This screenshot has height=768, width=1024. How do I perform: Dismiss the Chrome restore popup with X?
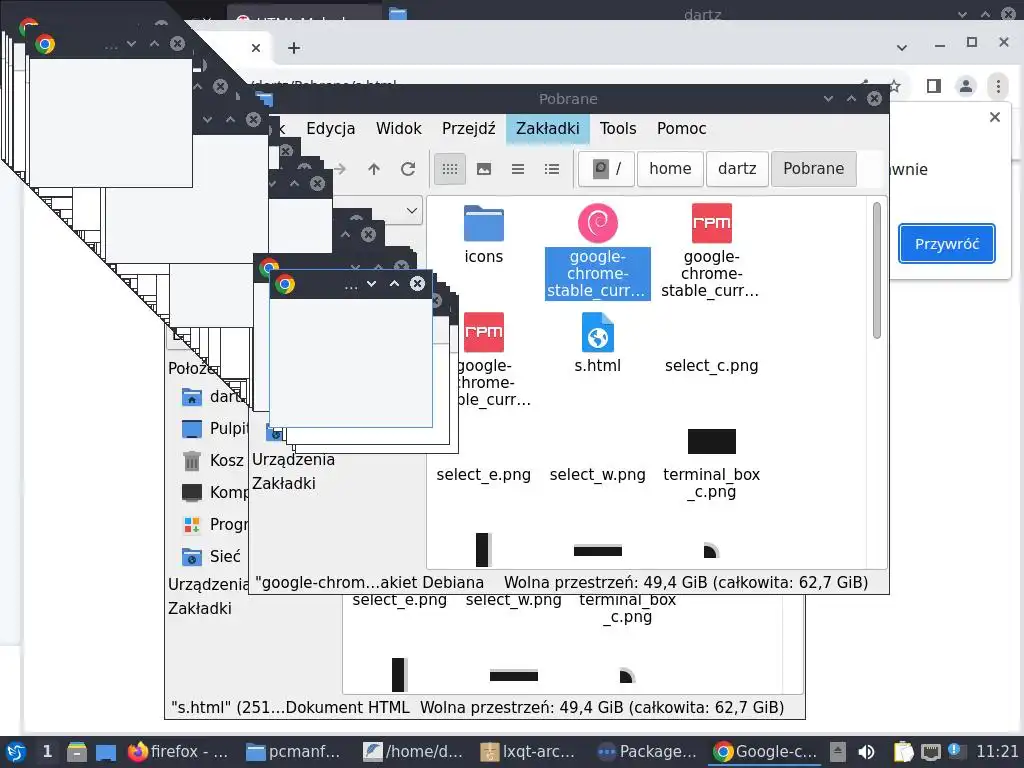pos(995,117)
